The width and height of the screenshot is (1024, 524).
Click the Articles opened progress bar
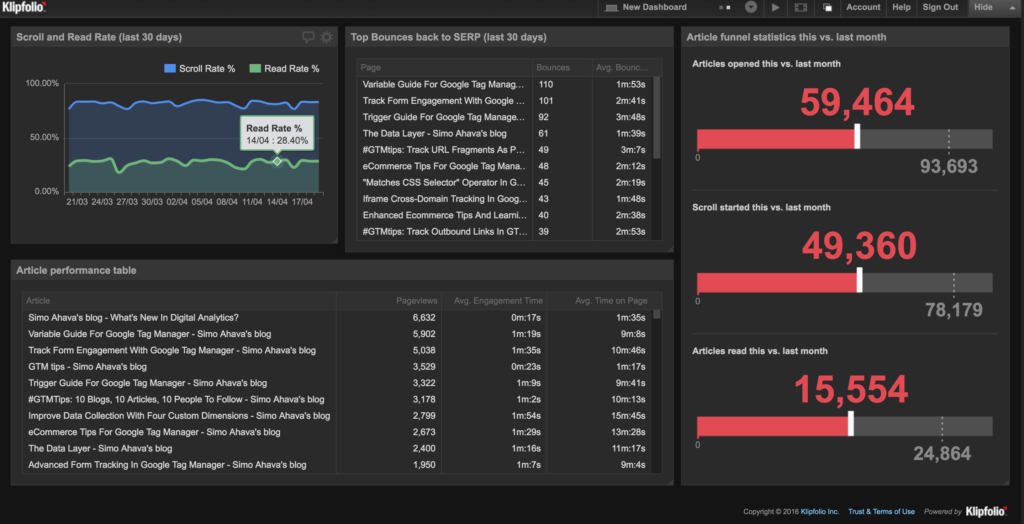[844, 139]
